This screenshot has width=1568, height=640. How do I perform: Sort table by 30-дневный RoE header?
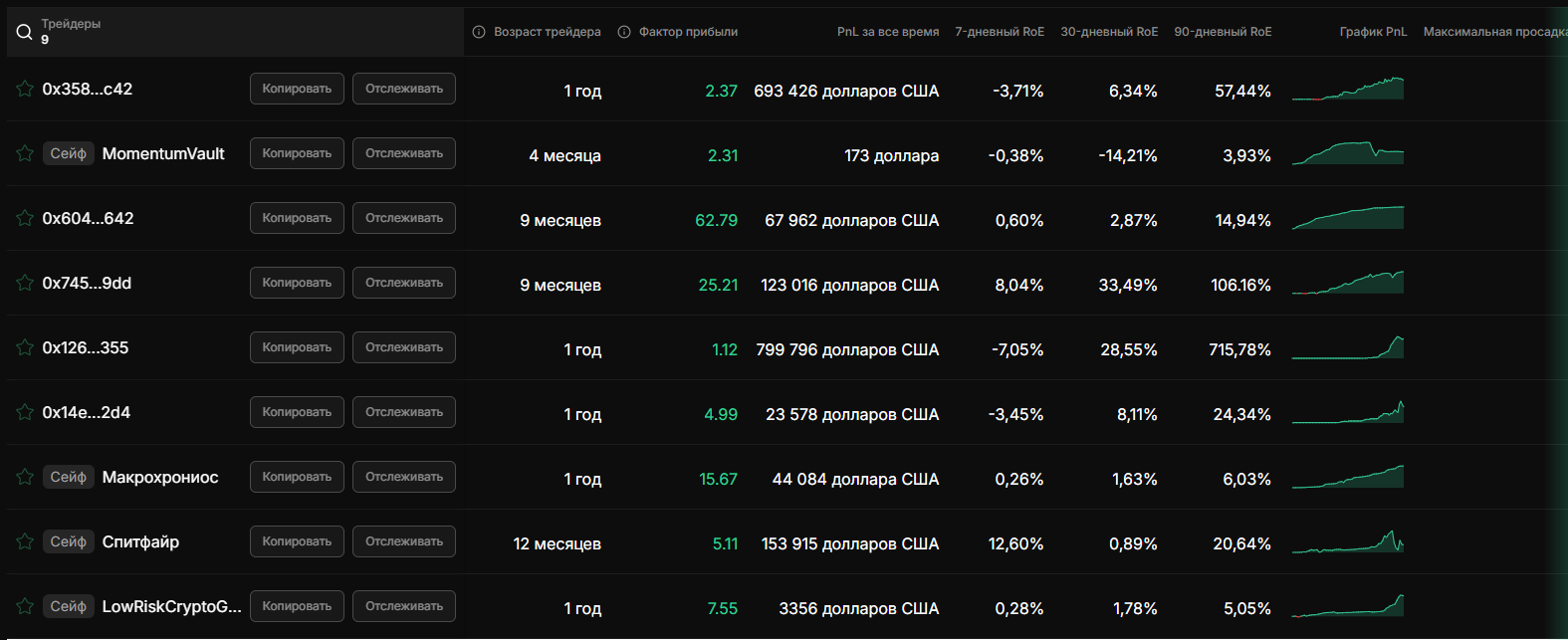[x=1109, y=32]
